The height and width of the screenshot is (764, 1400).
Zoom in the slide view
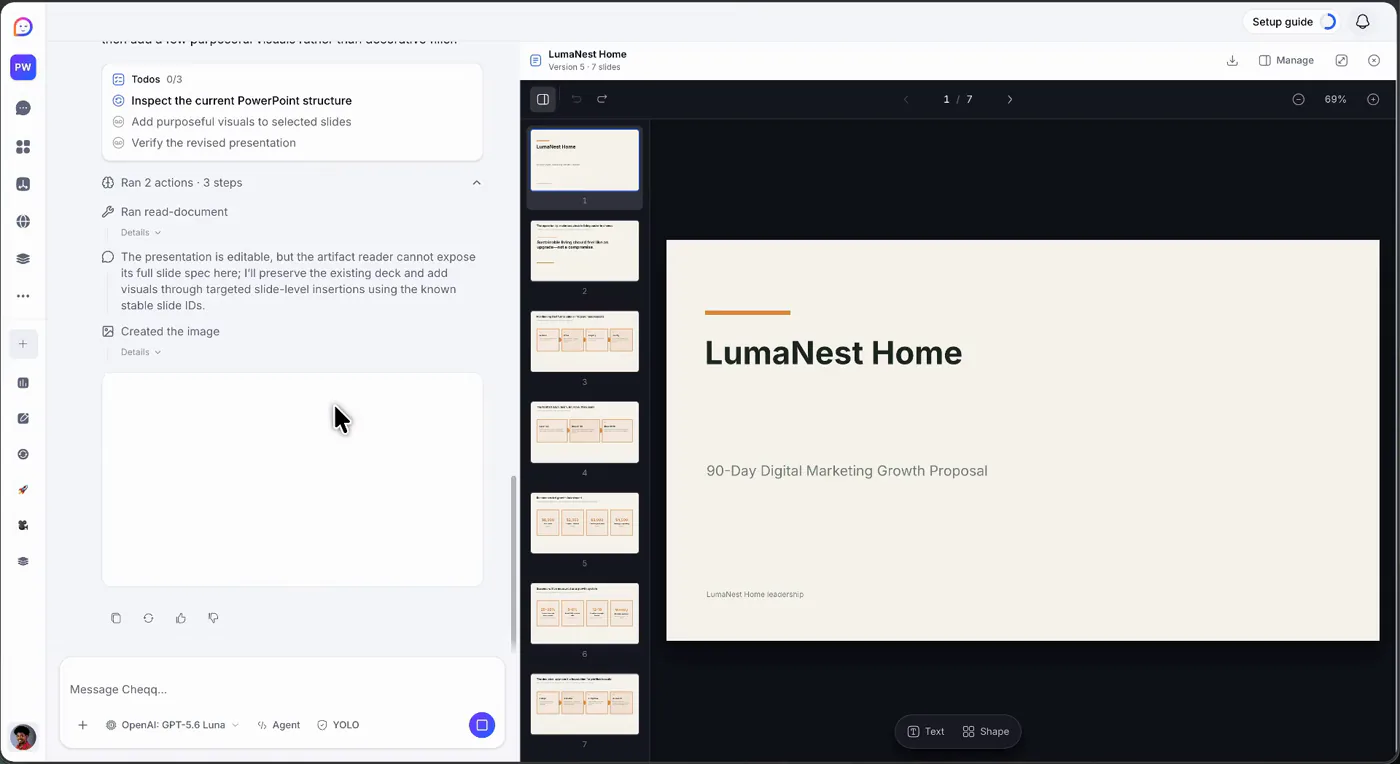click(x=1373, y=99)
